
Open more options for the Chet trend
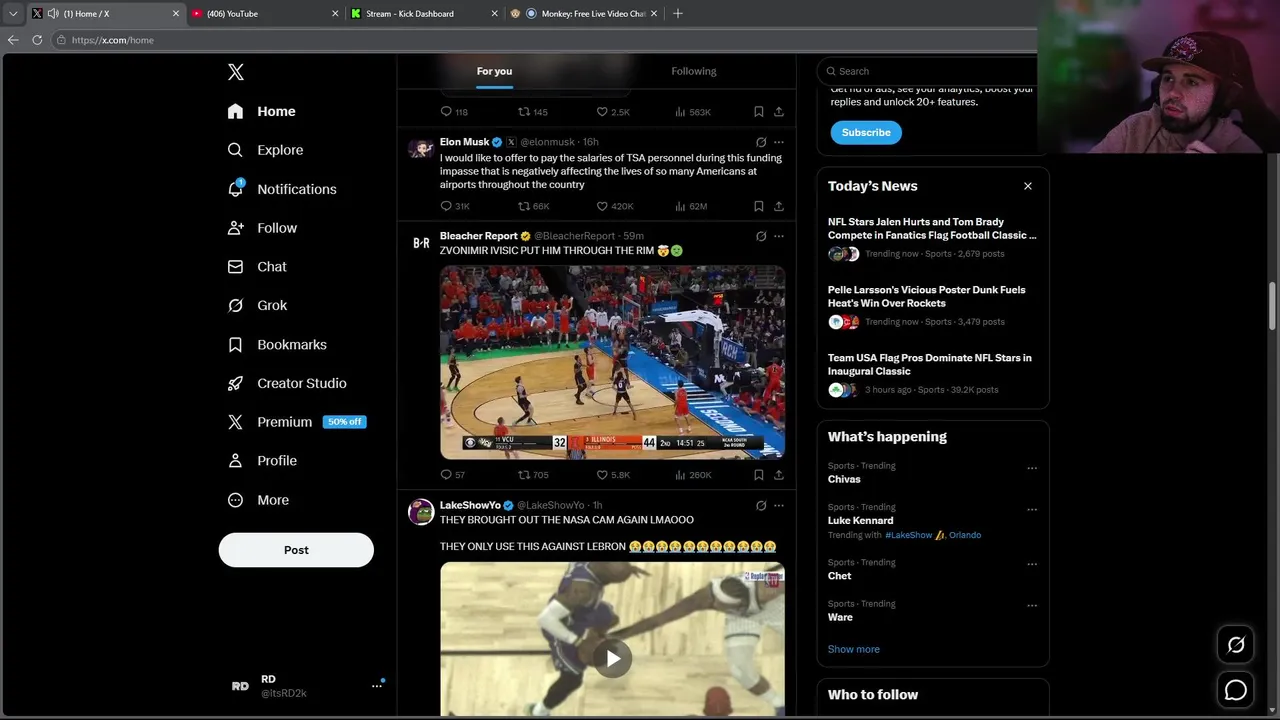[x=1032, y=564]
